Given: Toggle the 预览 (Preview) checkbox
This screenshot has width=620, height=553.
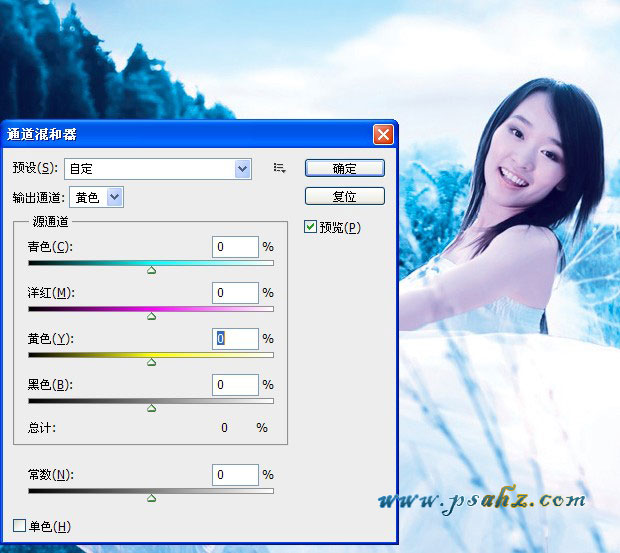Looking at the screenshot, I should coord(310,227).
